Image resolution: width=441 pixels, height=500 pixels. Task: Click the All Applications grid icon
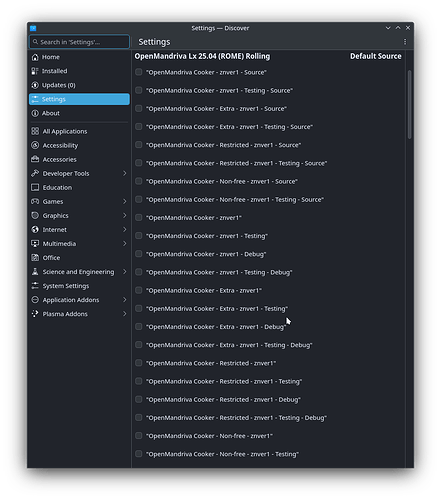[x=35, y=131]
